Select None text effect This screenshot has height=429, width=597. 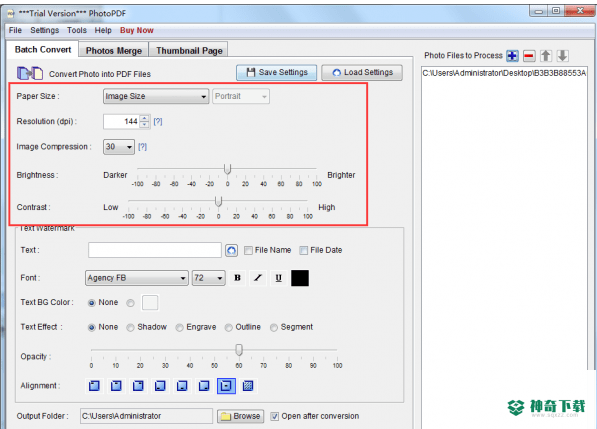(x=92, y=327)
